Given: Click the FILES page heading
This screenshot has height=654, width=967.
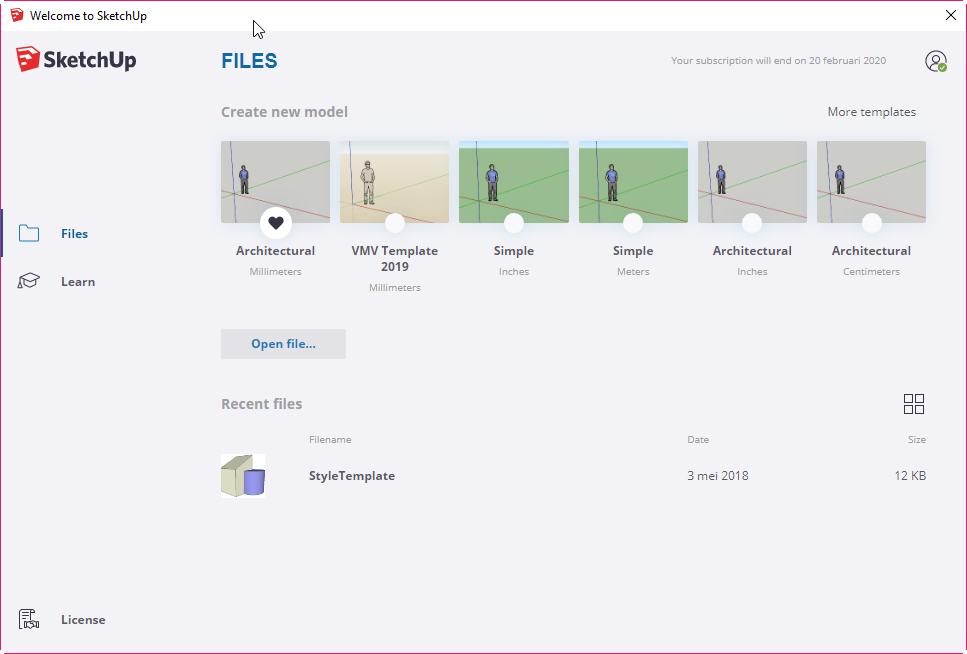Looking at the screenshot, I should tap(249, 61).
